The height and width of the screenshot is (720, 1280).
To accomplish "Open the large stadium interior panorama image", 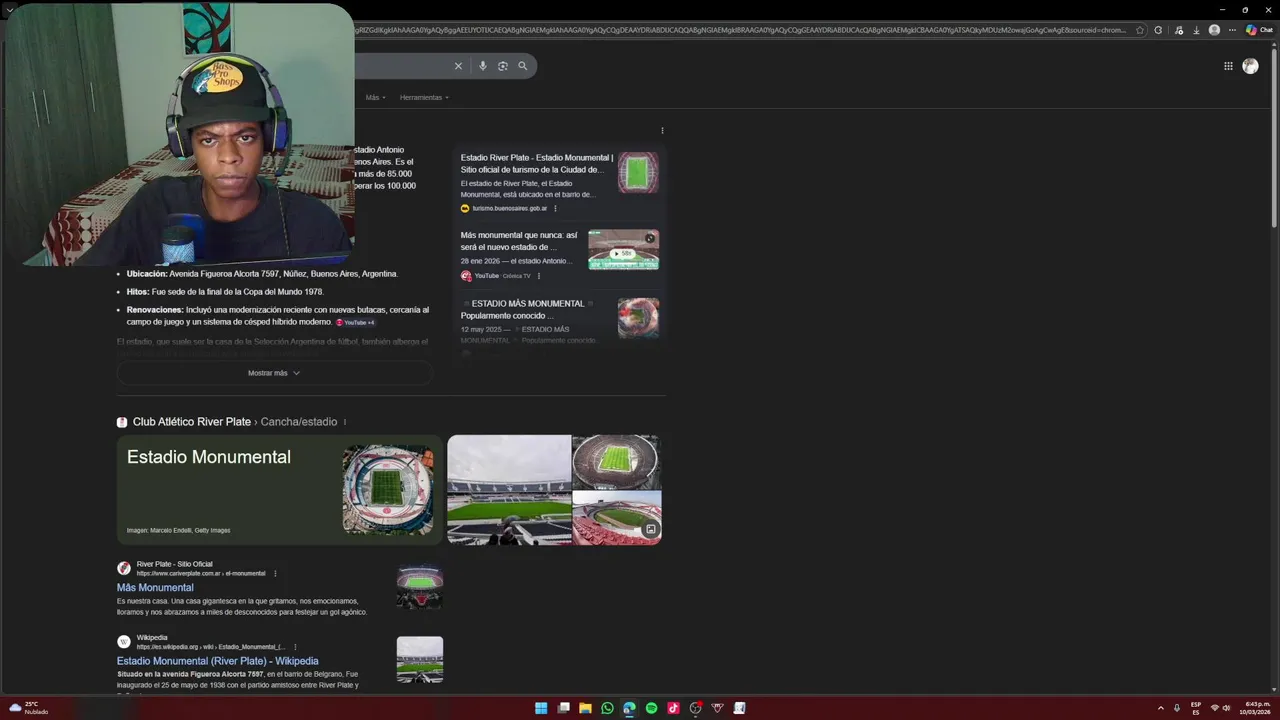I will (x=509, y=490).
